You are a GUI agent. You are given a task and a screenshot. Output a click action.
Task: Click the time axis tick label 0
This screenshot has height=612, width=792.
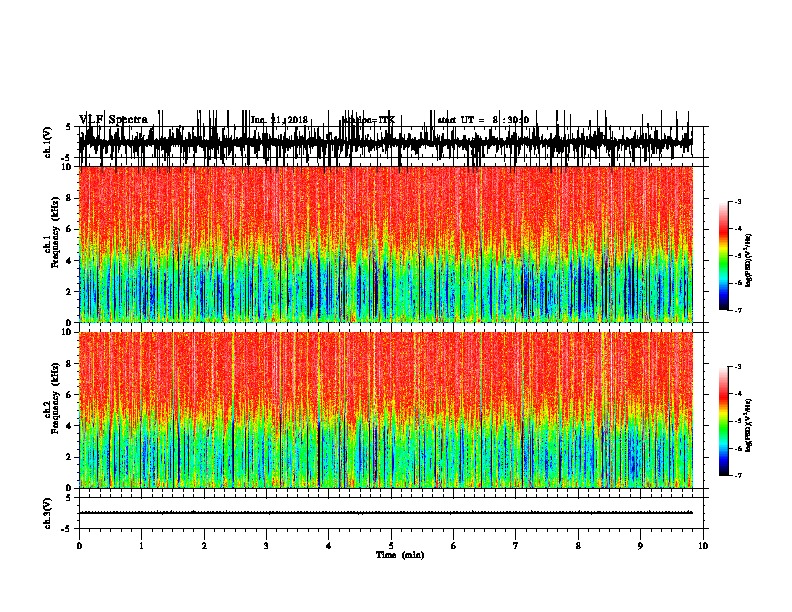pyautogui.click(x=79, y=546)
